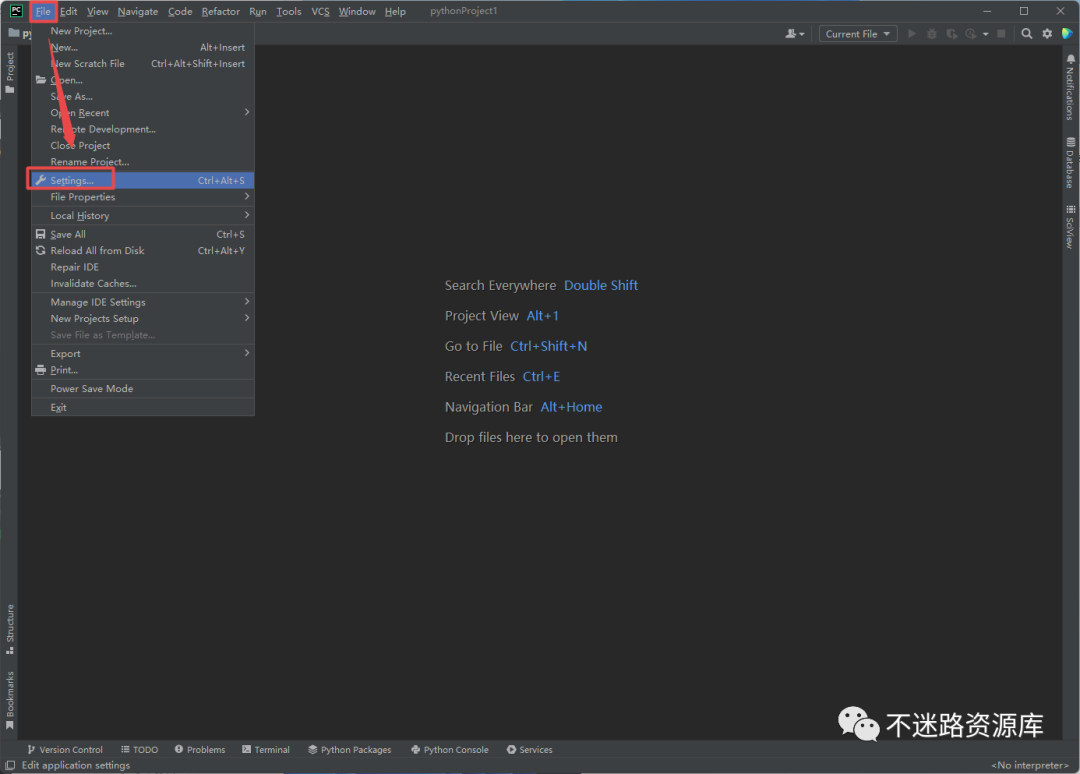Click the Search Everywhere magnifier icon
Viewport: 1080px width, 774px height.
tap(1026, 34)
